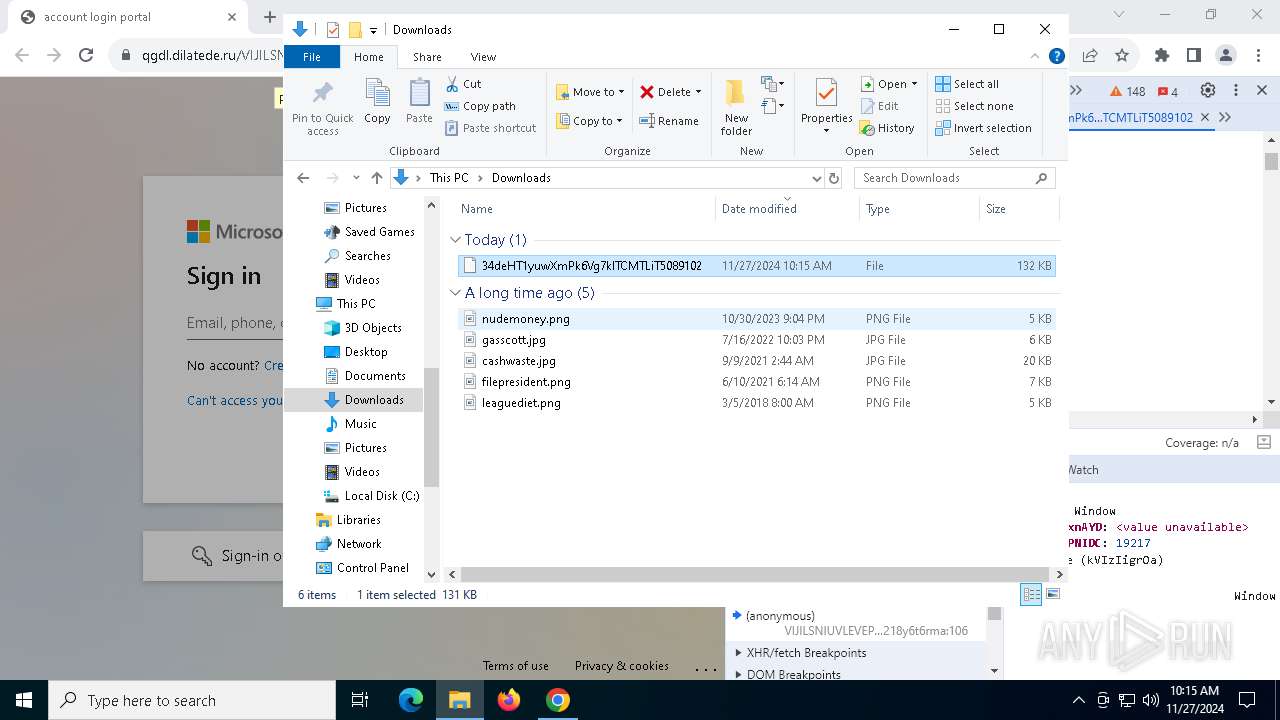Click Paste shortcut command
Screen dimensions: 1280x720
click(x=490, y=128)
